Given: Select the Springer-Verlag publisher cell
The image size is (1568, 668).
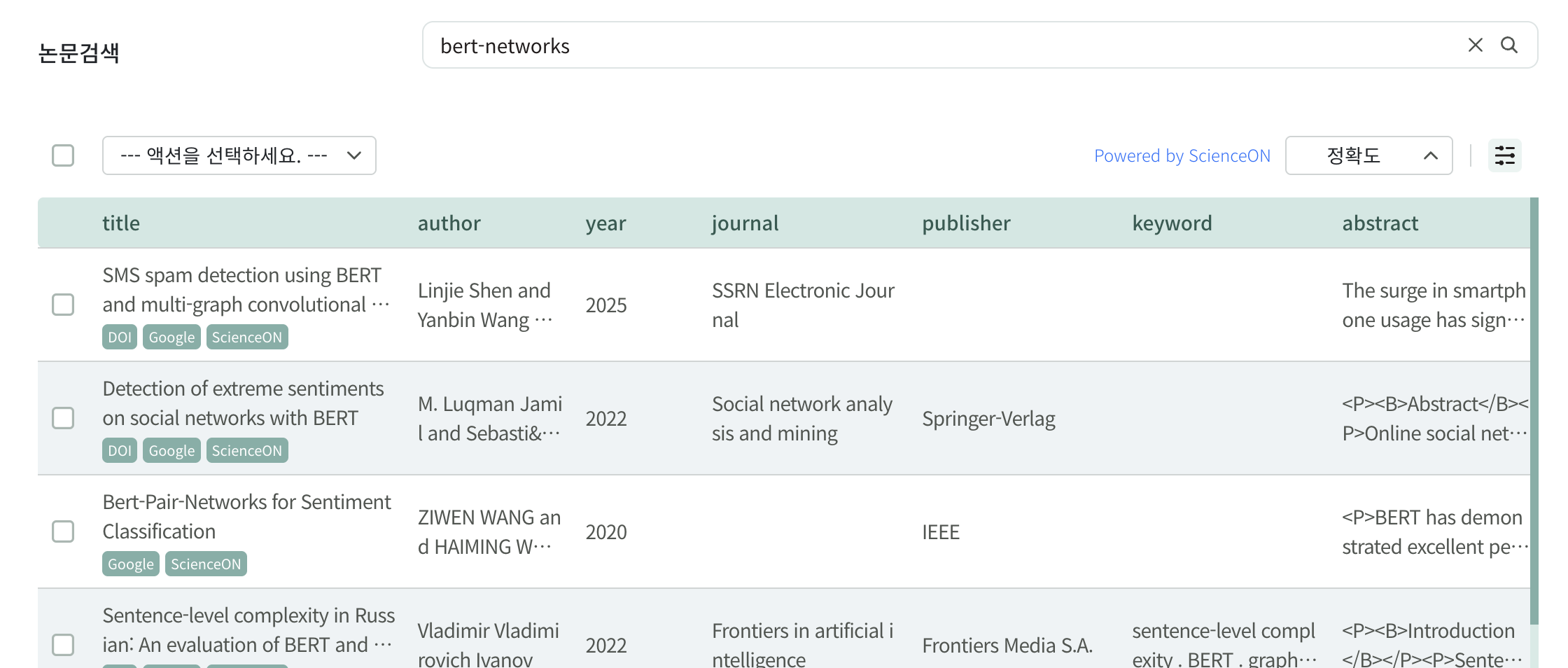Looking at the screenshot, I should [x=988, y=419].
